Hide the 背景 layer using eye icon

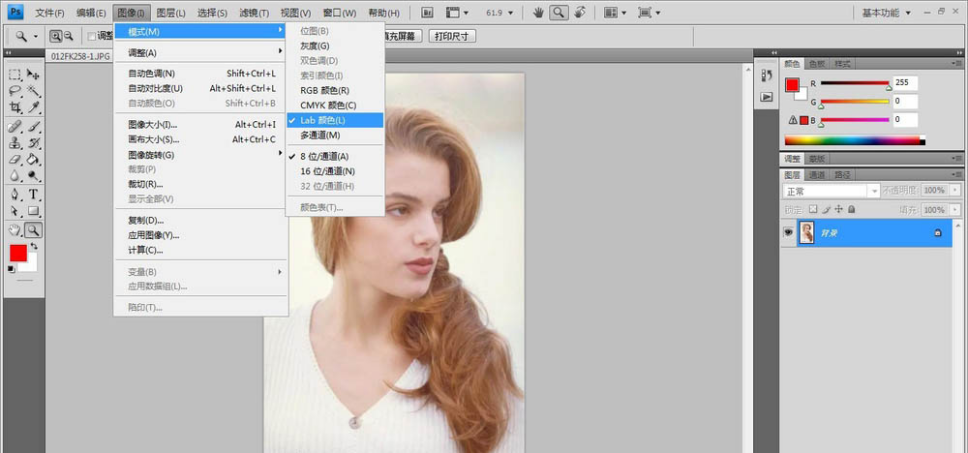coord(789,232)
